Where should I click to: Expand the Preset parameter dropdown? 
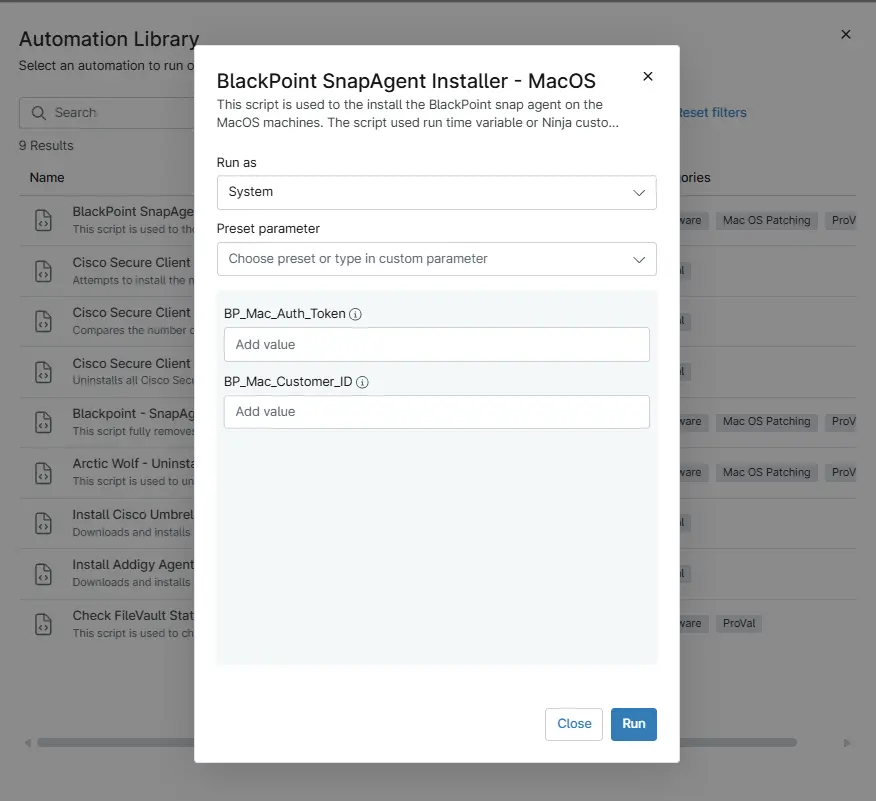pyautogui.click(x=436, y=259)
